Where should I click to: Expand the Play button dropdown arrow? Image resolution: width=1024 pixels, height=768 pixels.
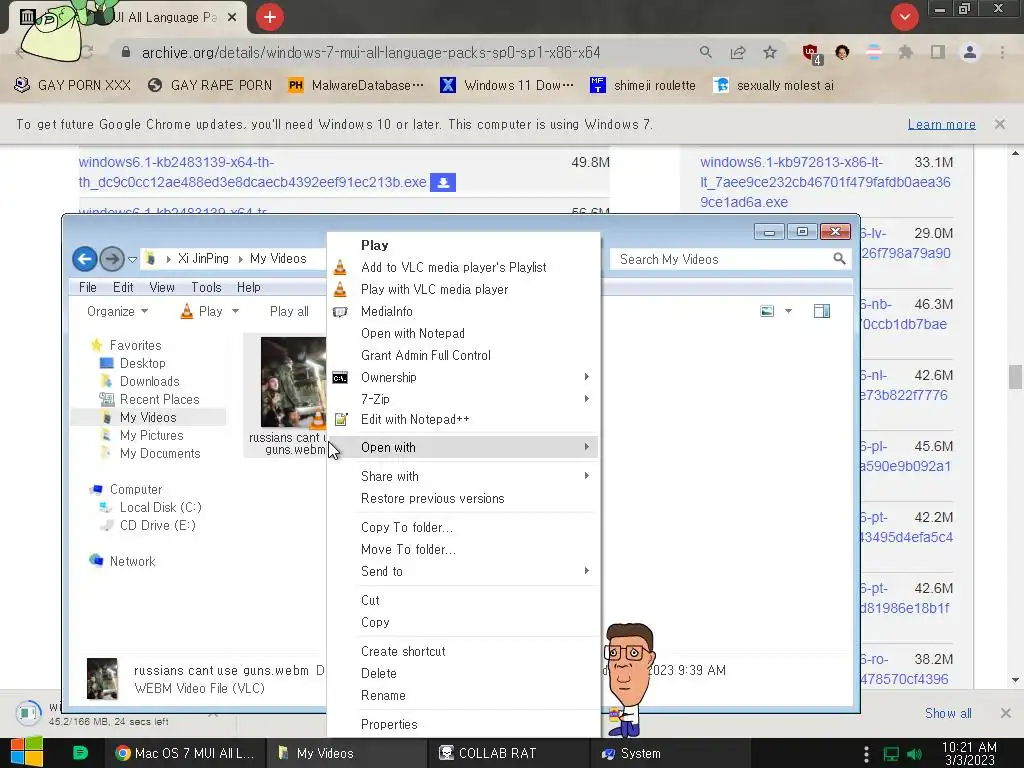pyautogui.click(x=235, y=312)
